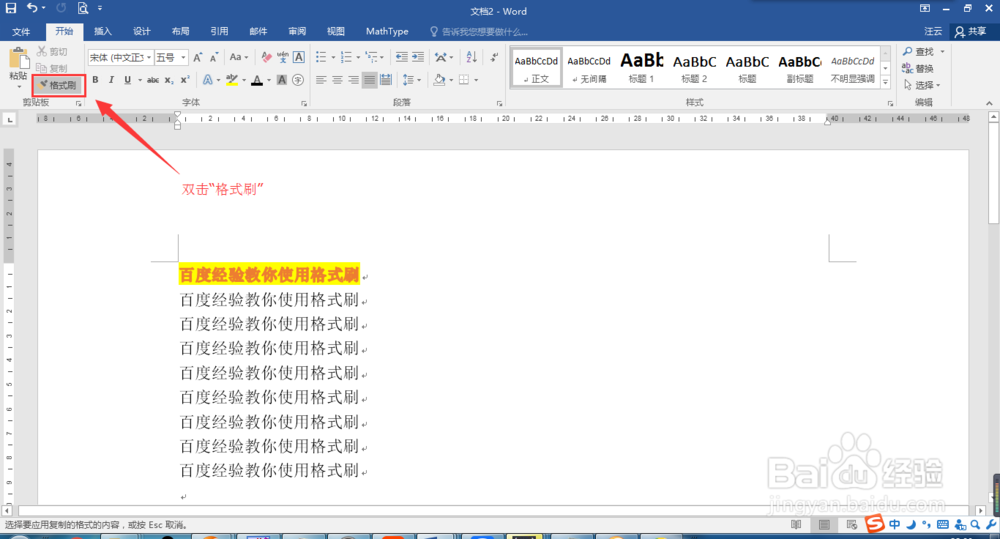Collapse the ribbon with the up chevron
This screenshot has width=1000, height=539.
tap(989, 103)
